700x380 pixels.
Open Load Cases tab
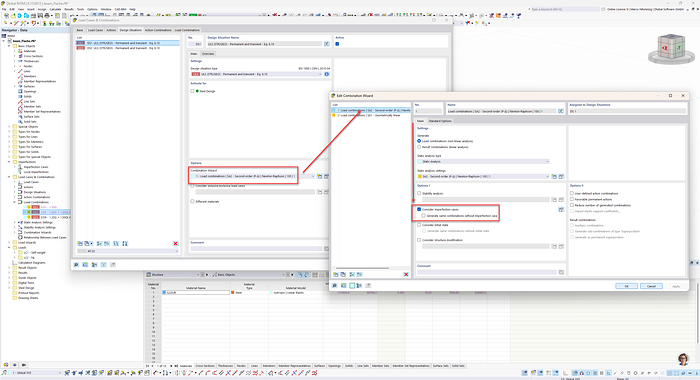point(95,30)
